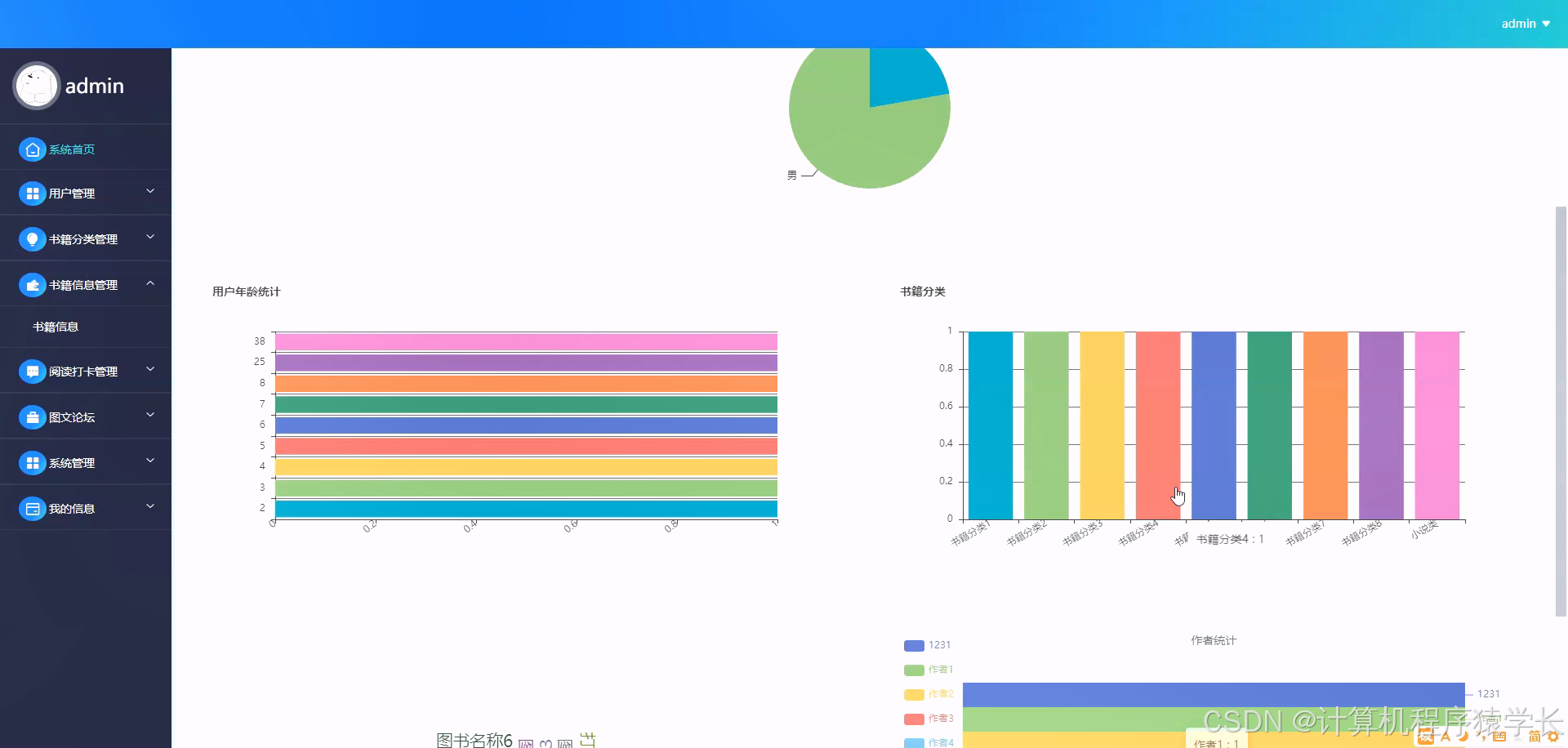Click the orange age 8 bar
This screenshot has height=748, width=1568.
coord(526,384)
